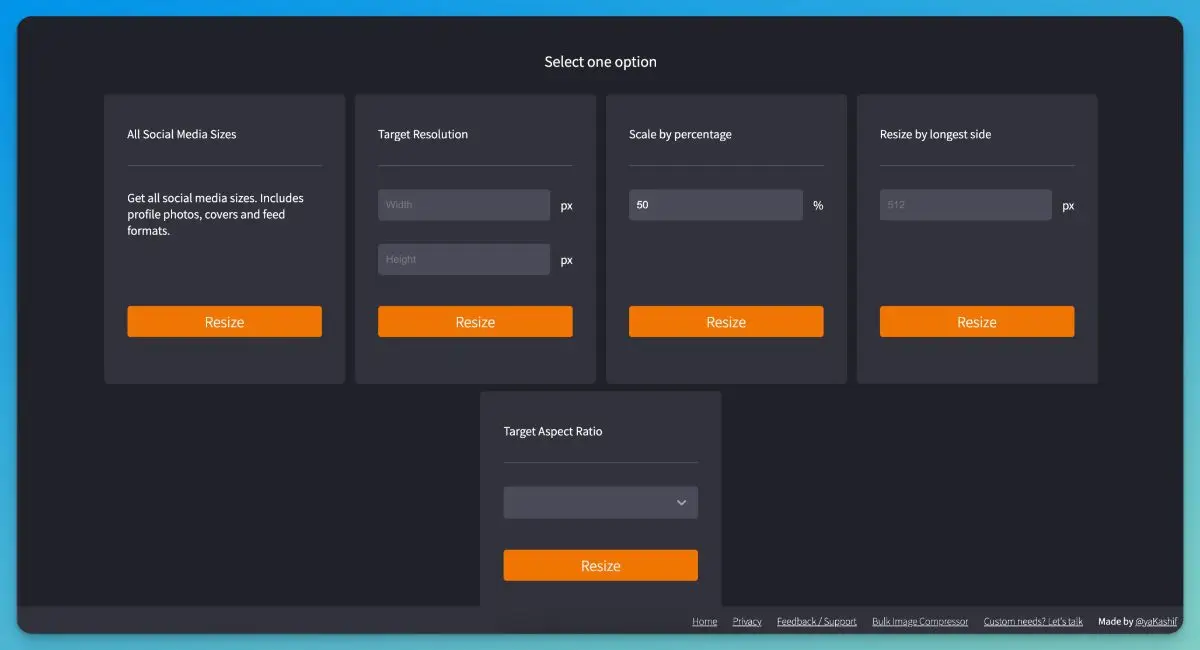Open the Target Aspect Ratio dropdown
The width and height of the screenshot is (1200, 650).
(600, 502)
